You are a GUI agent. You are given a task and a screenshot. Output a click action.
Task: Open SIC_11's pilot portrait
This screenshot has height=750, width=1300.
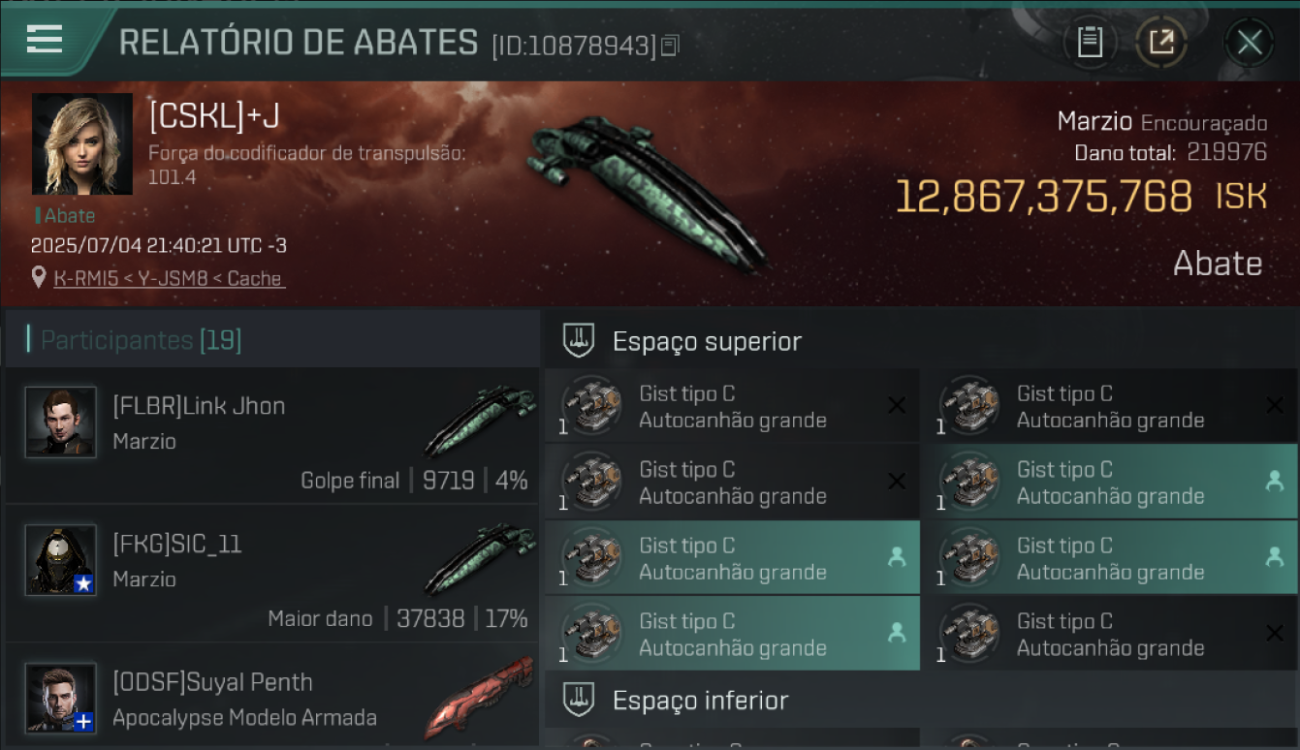61,560
